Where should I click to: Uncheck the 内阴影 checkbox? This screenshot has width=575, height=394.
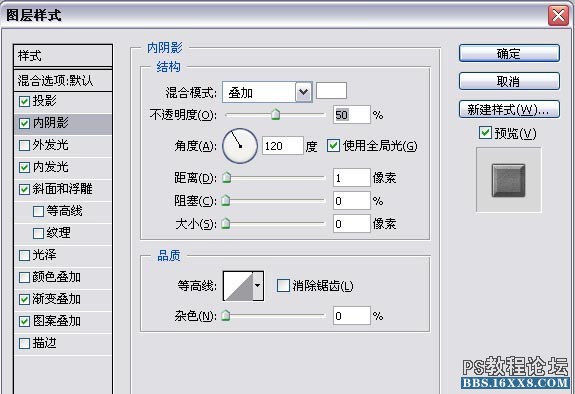click(x=24, y=123)
